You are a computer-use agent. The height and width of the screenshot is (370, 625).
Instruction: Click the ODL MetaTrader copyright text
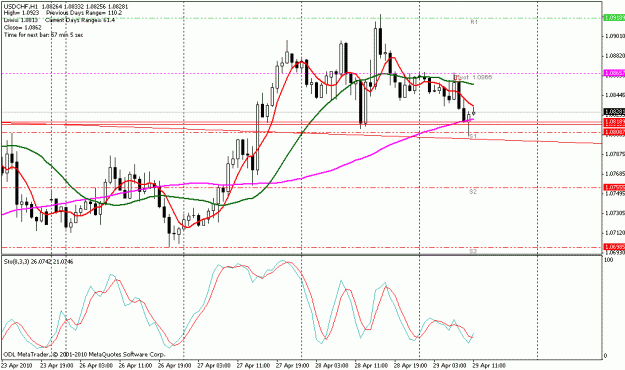(84, 354)
